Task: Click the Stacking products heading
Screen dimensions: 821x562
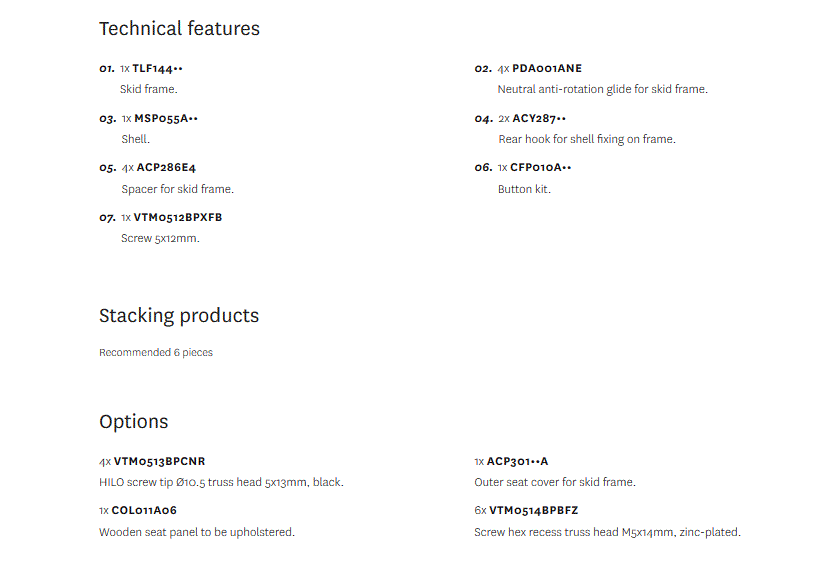Action: [179, 316]
